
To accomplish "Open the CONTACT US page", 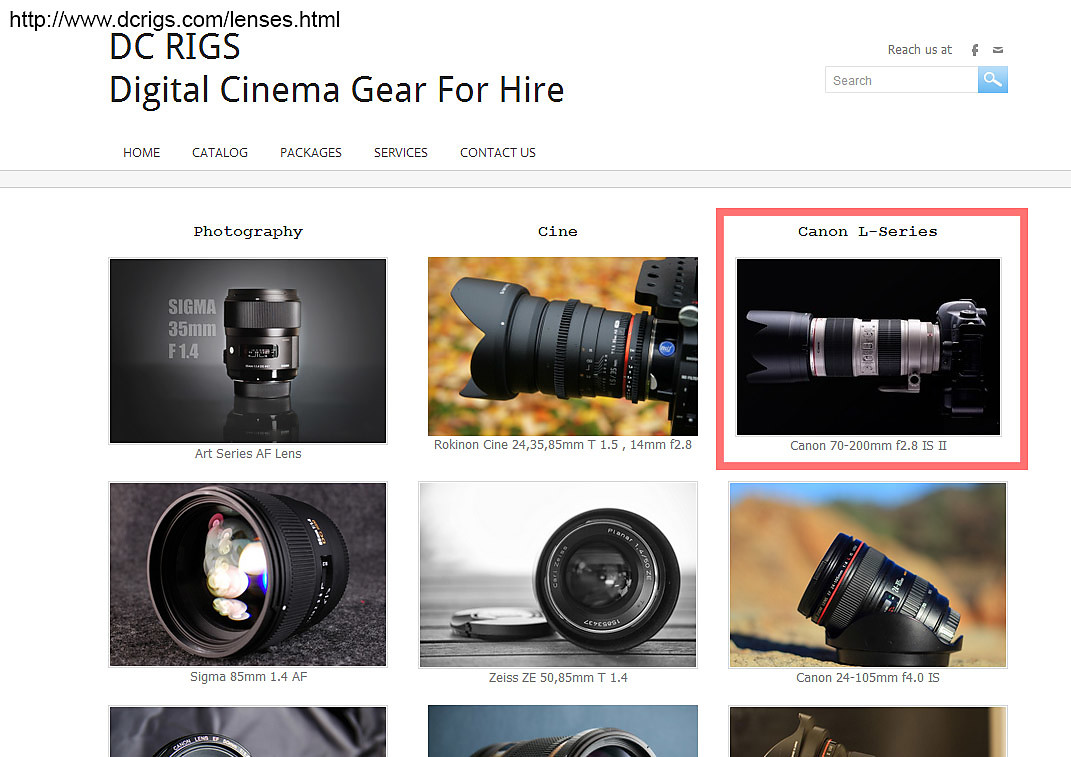I will tap(498, 153).
